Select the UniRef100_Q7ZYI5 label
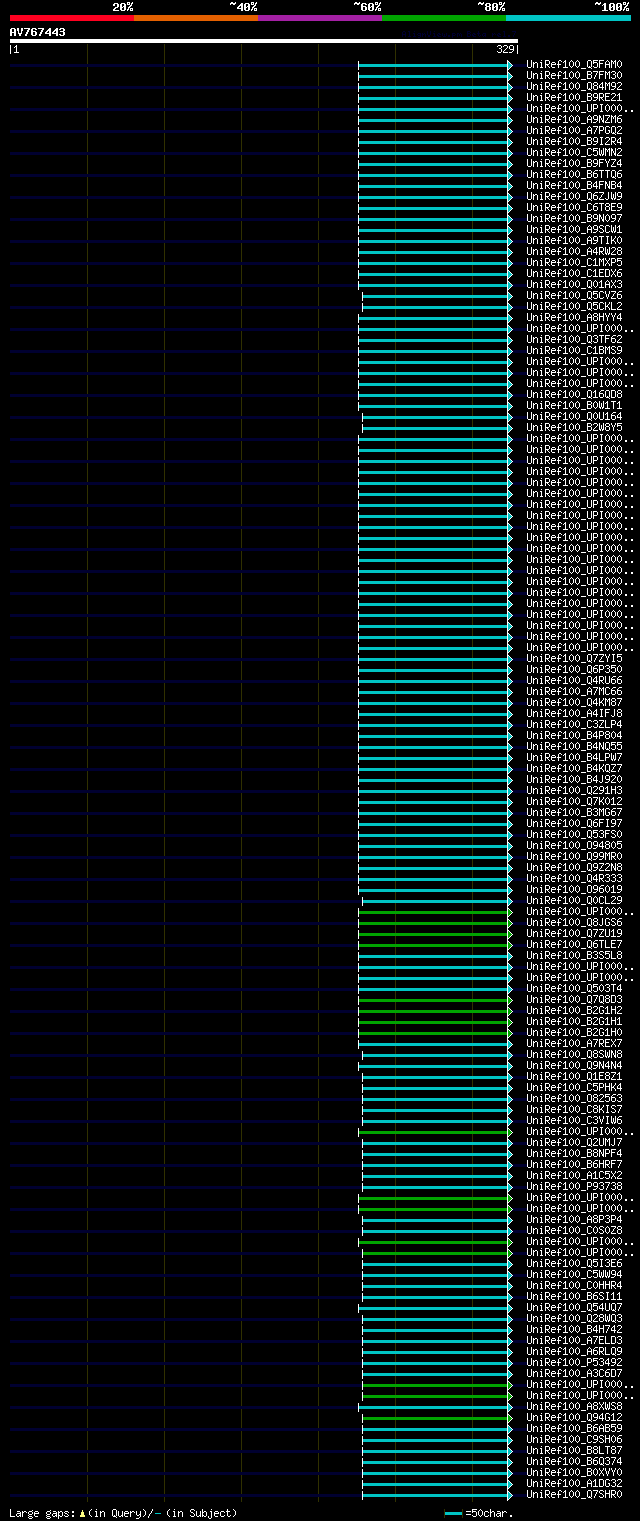Viewport: 640px width, 1521px height. coord(574,659)
